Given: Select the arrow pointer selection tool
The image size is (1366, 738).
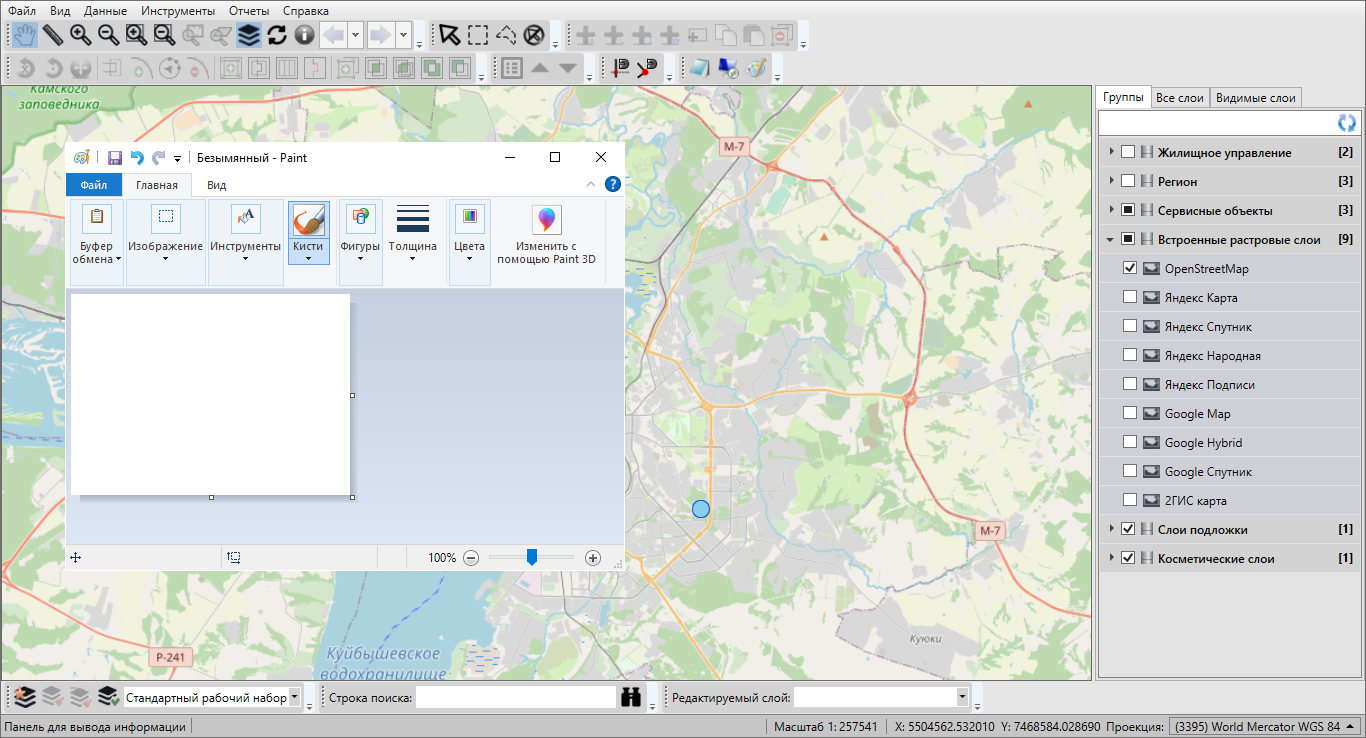Looking at the screenshot, I should [x=450, y=35].
